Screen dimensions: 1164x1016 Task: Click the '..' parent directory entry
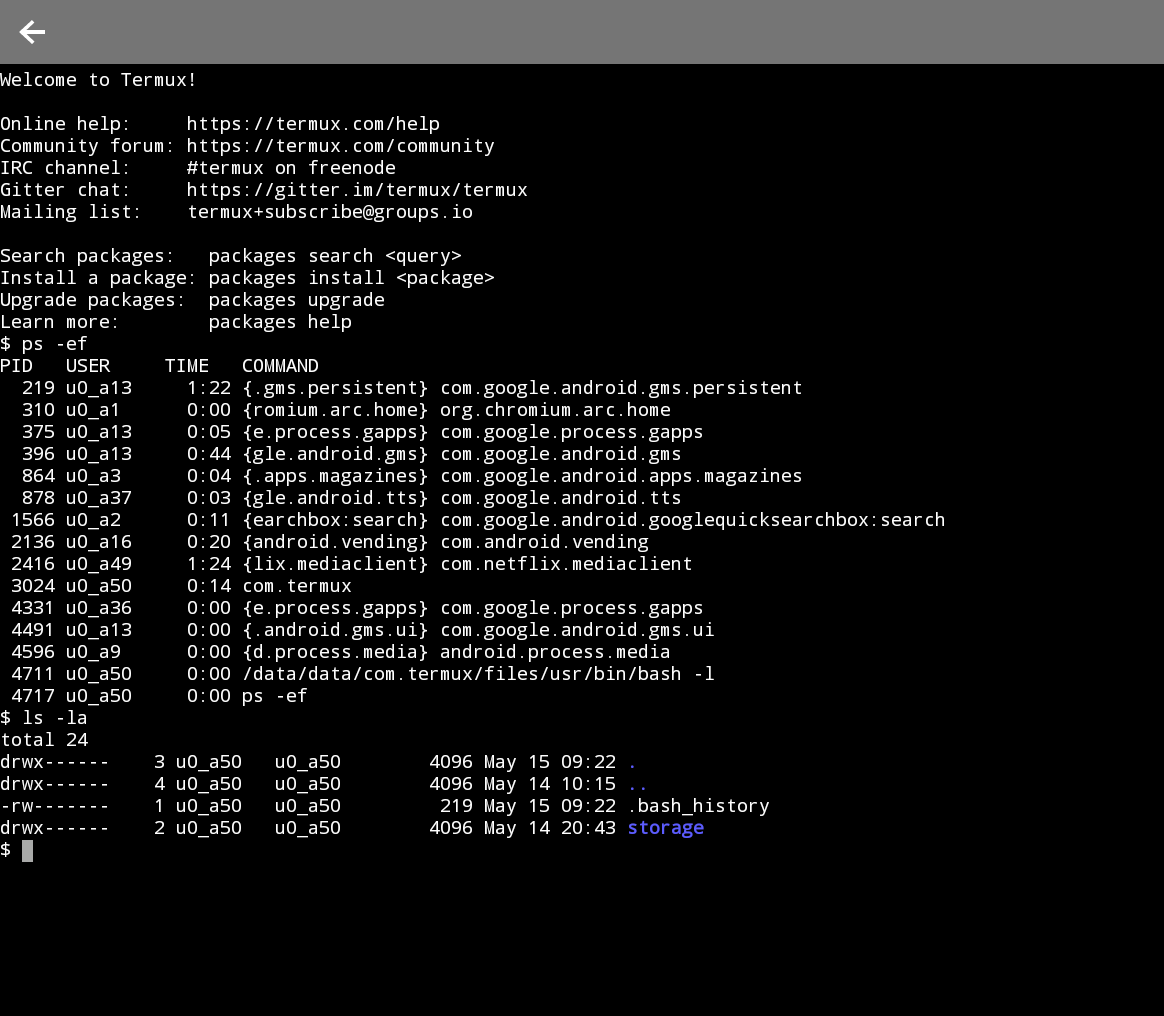coord(638,787)
